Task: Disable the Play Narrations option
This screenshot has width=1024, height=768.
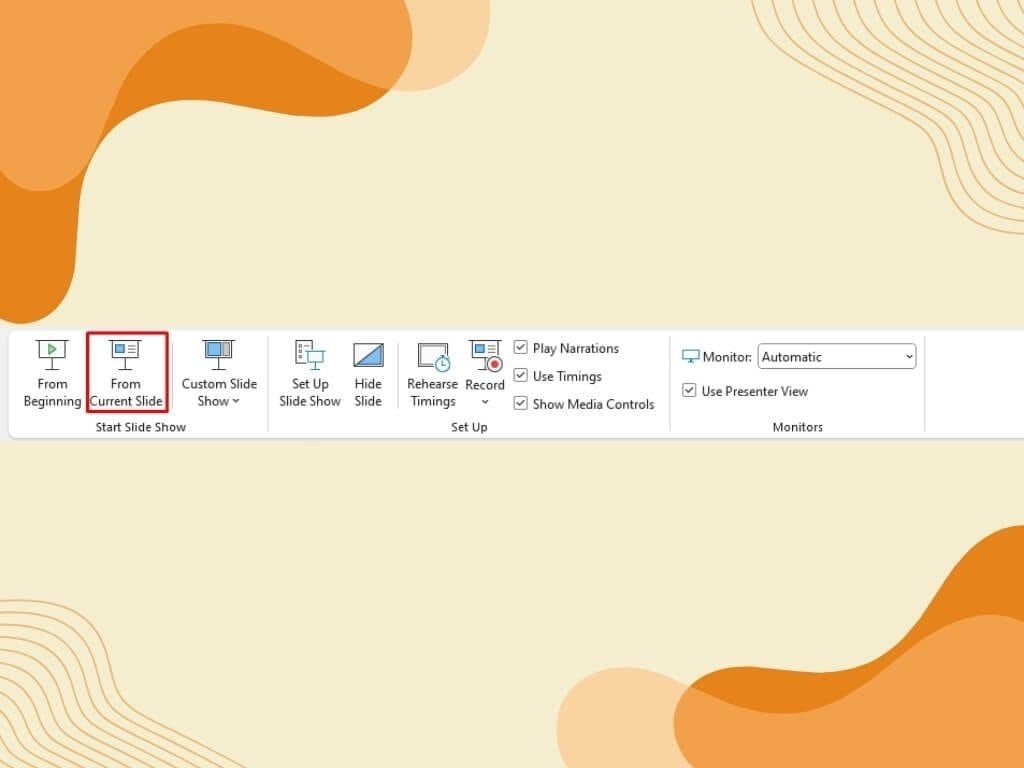Action: click(x=521, y=348)
